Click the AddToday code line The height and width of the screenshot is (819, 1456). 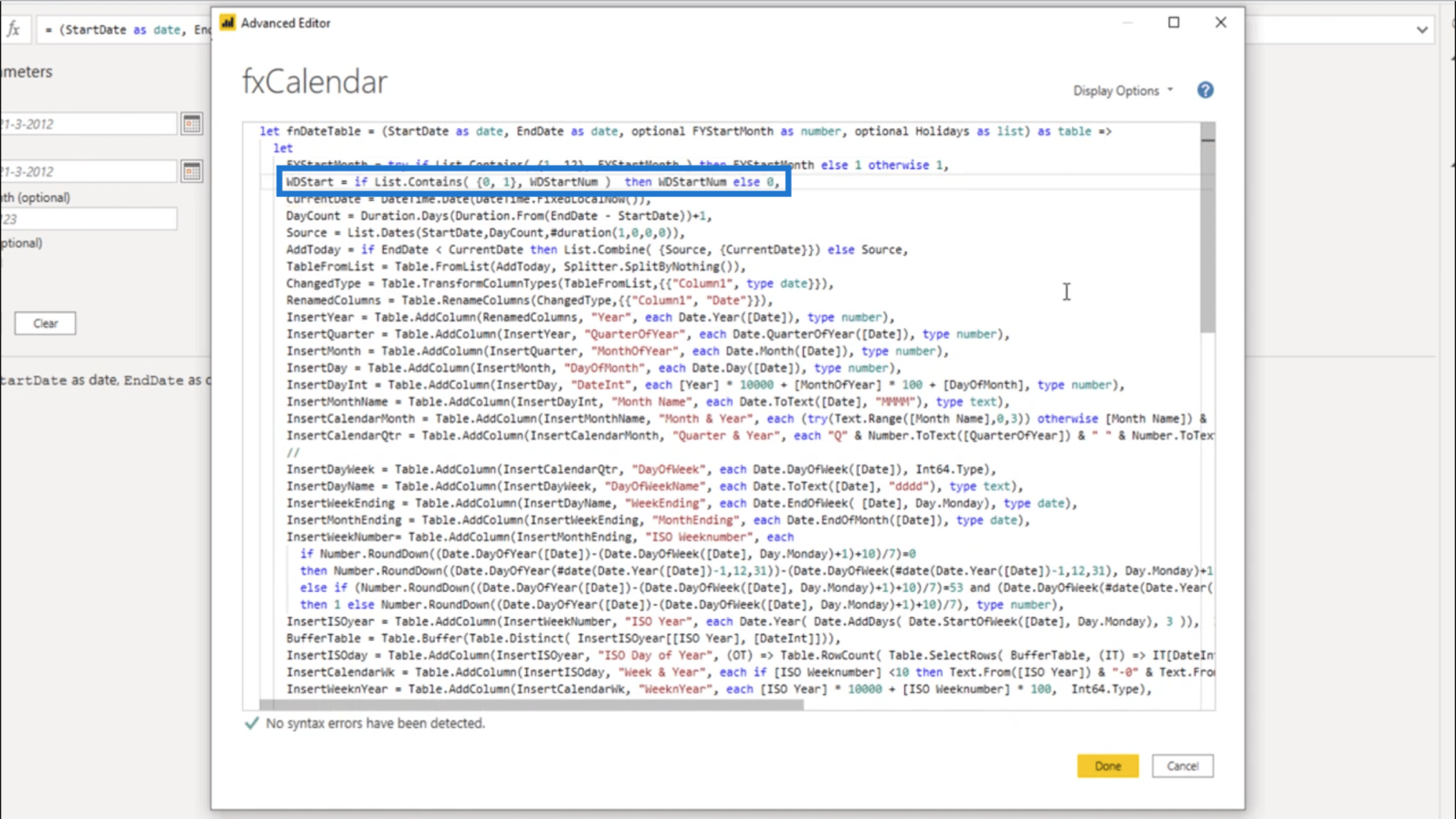tap(597, 250)
